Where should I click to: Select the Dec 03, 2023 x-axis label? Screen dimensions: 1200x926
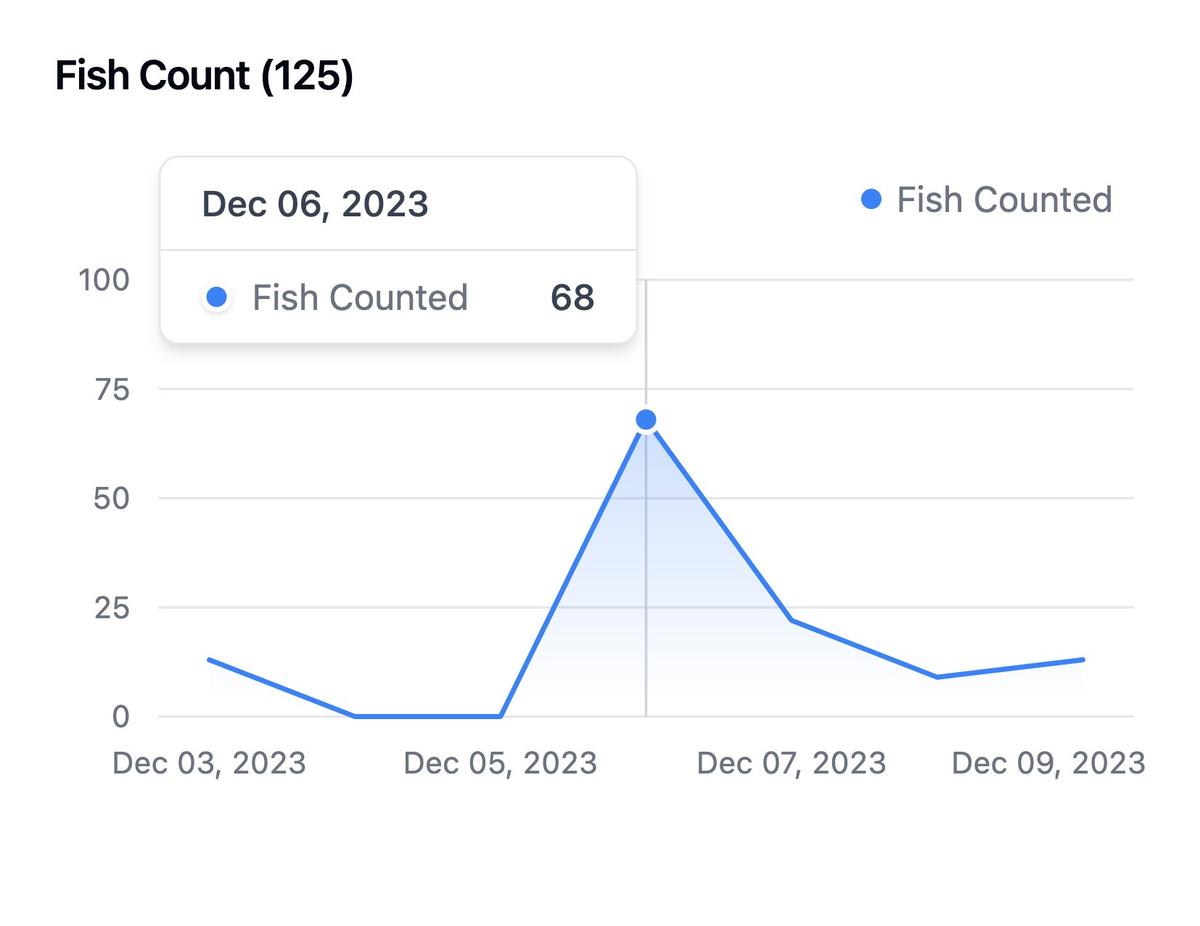pos(209,763)
